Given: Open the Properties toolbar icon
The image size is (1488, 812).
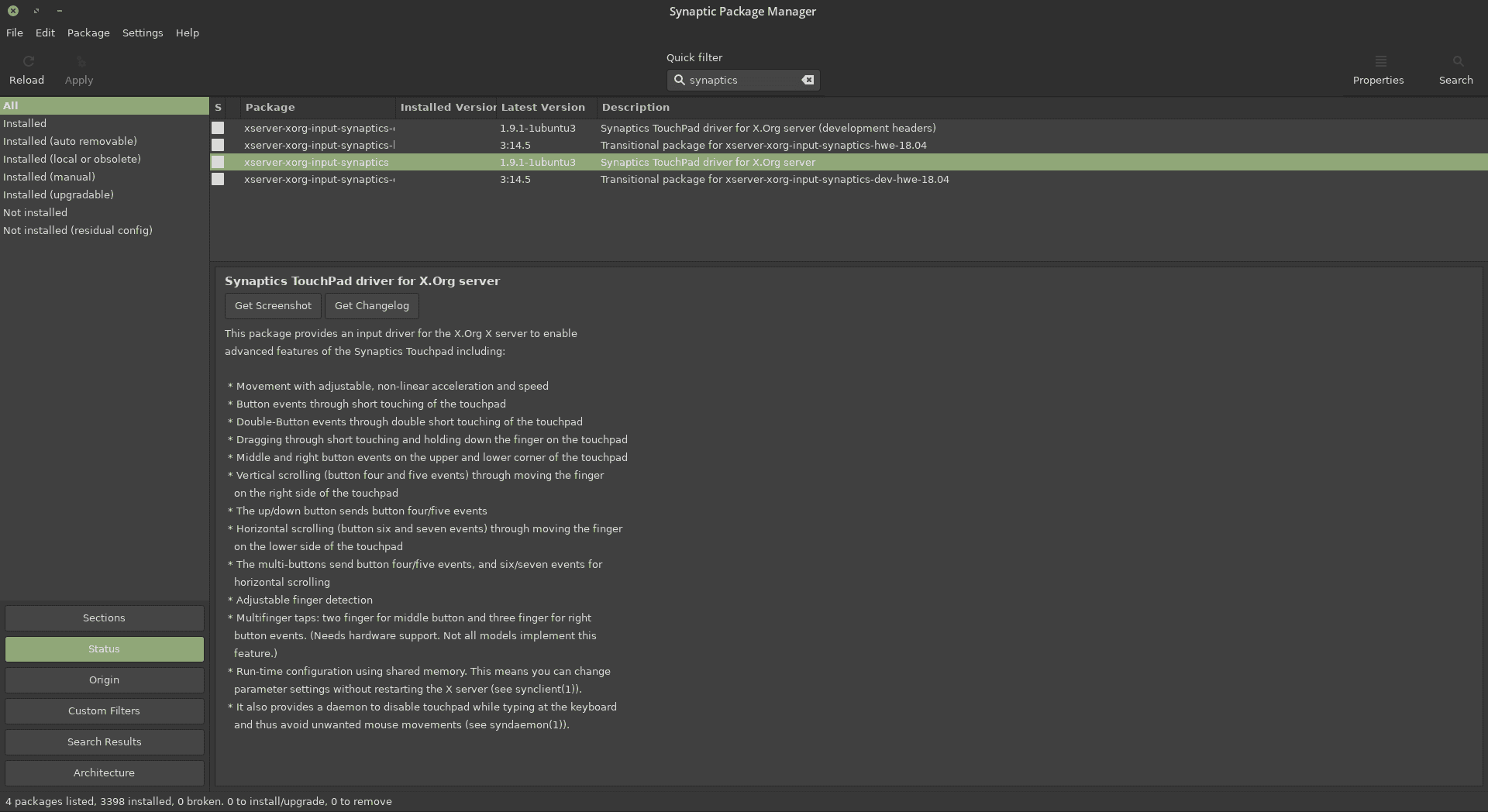Looking at the screenshot, I should pyautogui.click(x=1380, y=61).
